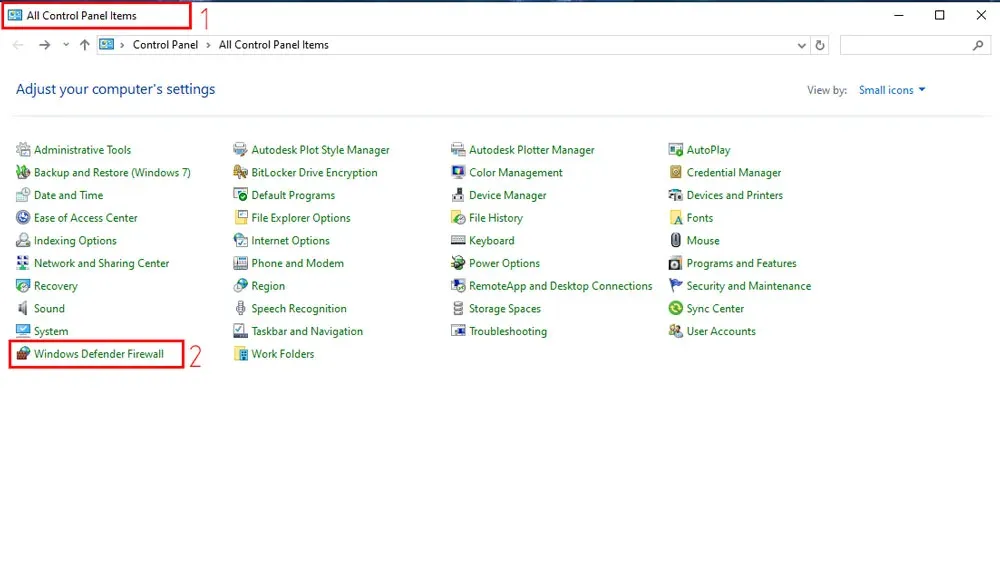Open the Mouse icon

pyautogui.click(x=675, y=240)
